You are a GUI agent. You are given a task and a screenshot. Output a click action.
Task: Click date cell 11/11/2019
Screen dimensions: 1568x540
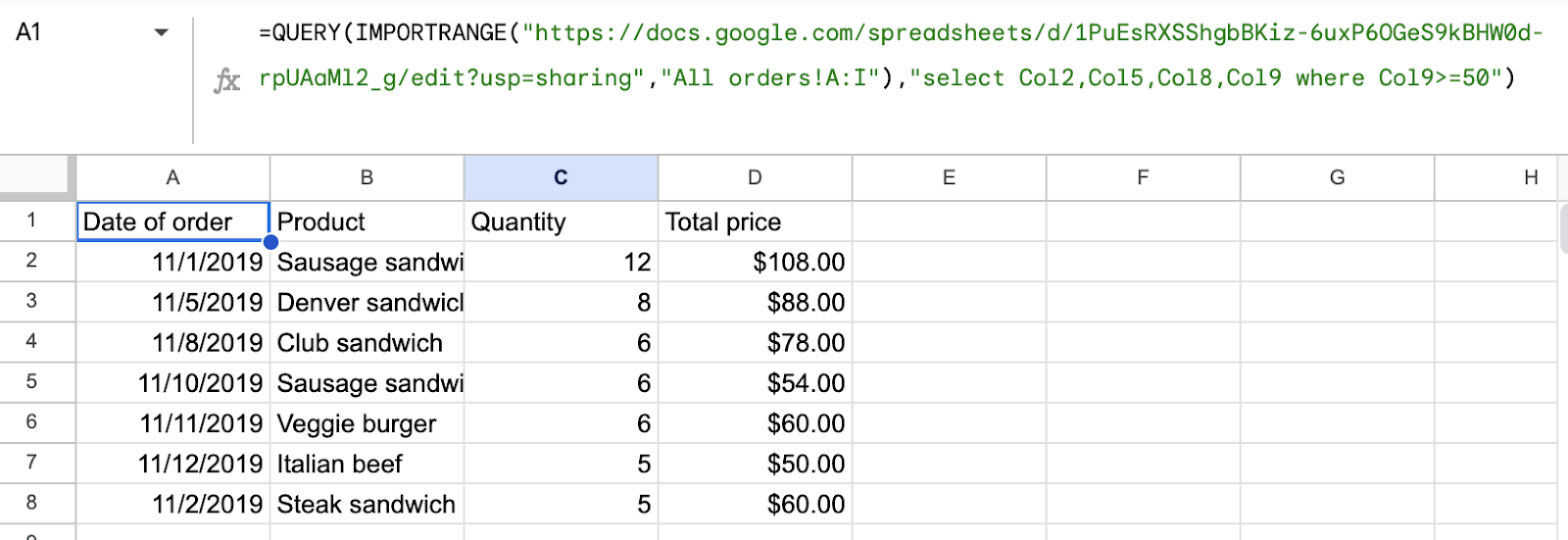click(172, 422)
